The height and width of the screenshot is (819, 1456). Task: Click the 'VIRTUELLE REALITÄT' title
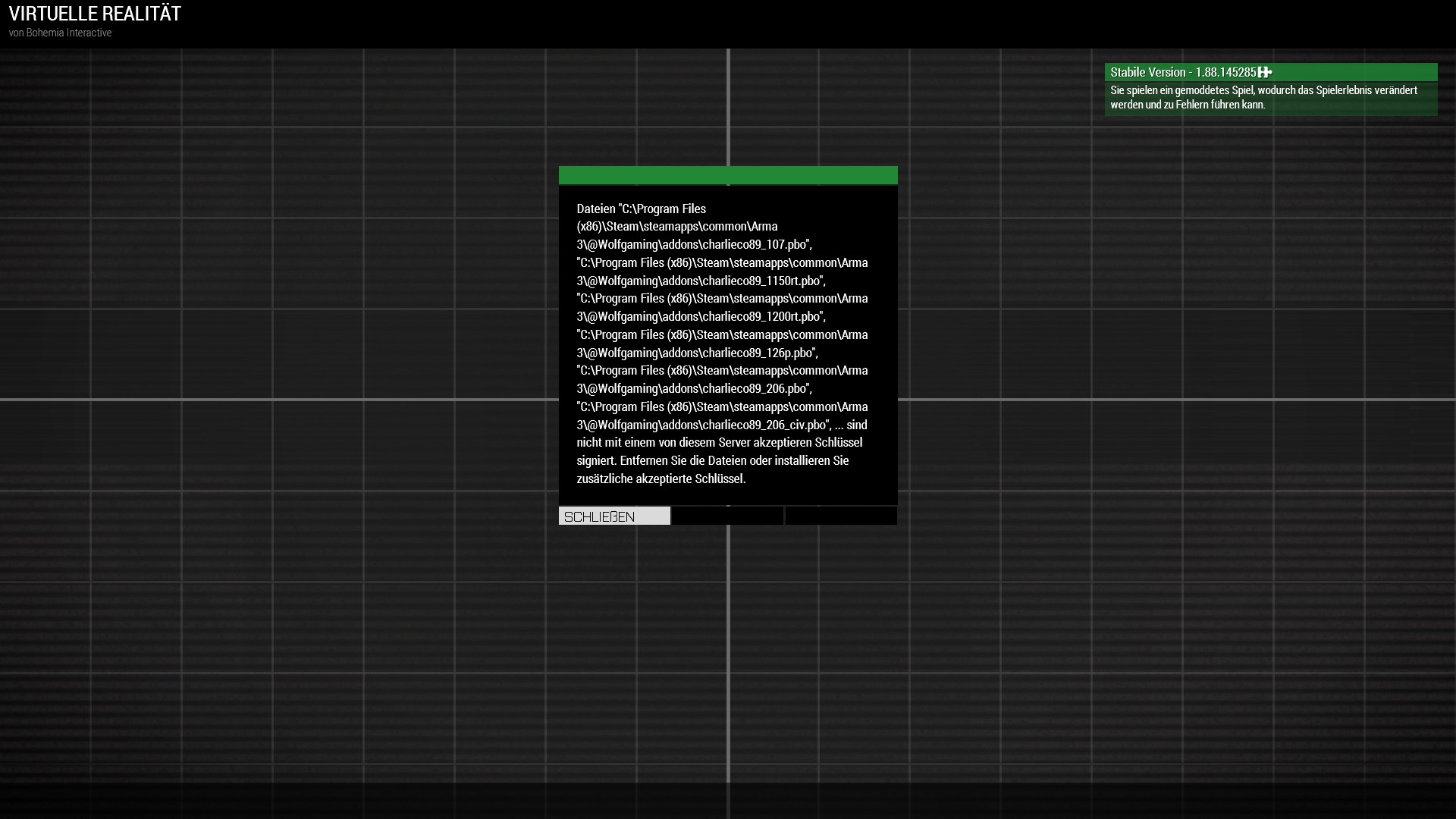pos(95,14)
